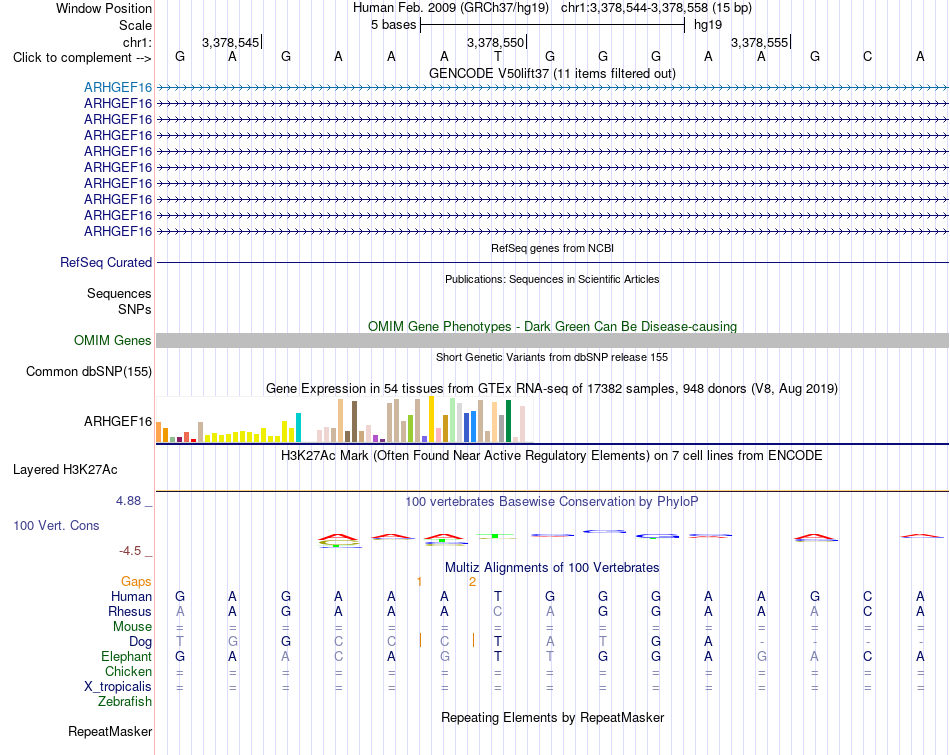Open 'Multiz Alignments of 100 Vertebrates' title
This screenshot has width=950, height=755.
(552, 568)
